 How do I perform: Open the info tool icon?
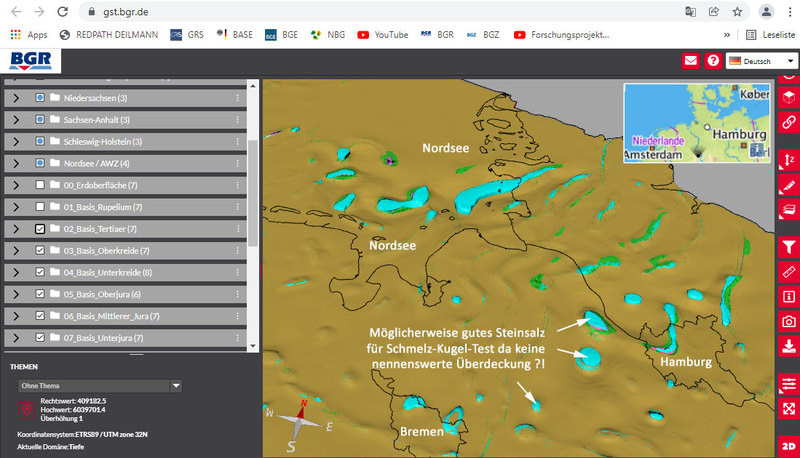click(788, 297)
